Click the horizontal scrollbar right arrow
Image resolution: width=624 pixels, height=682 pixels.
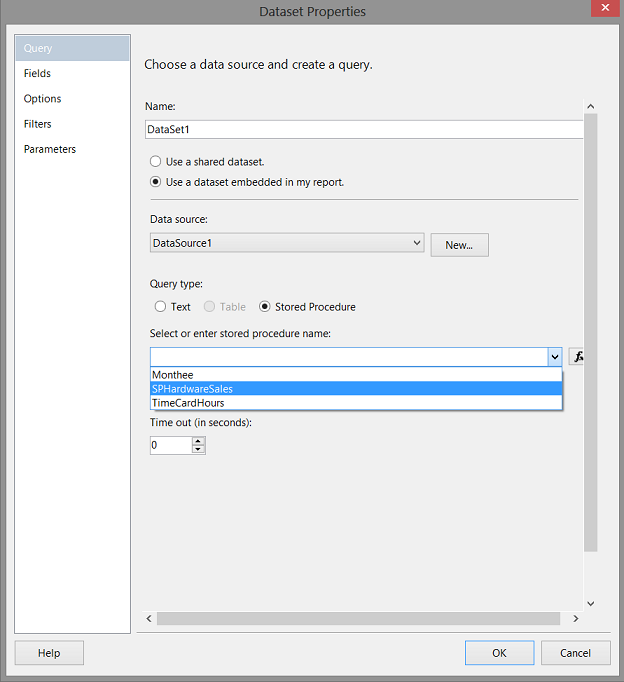point(575,619)
